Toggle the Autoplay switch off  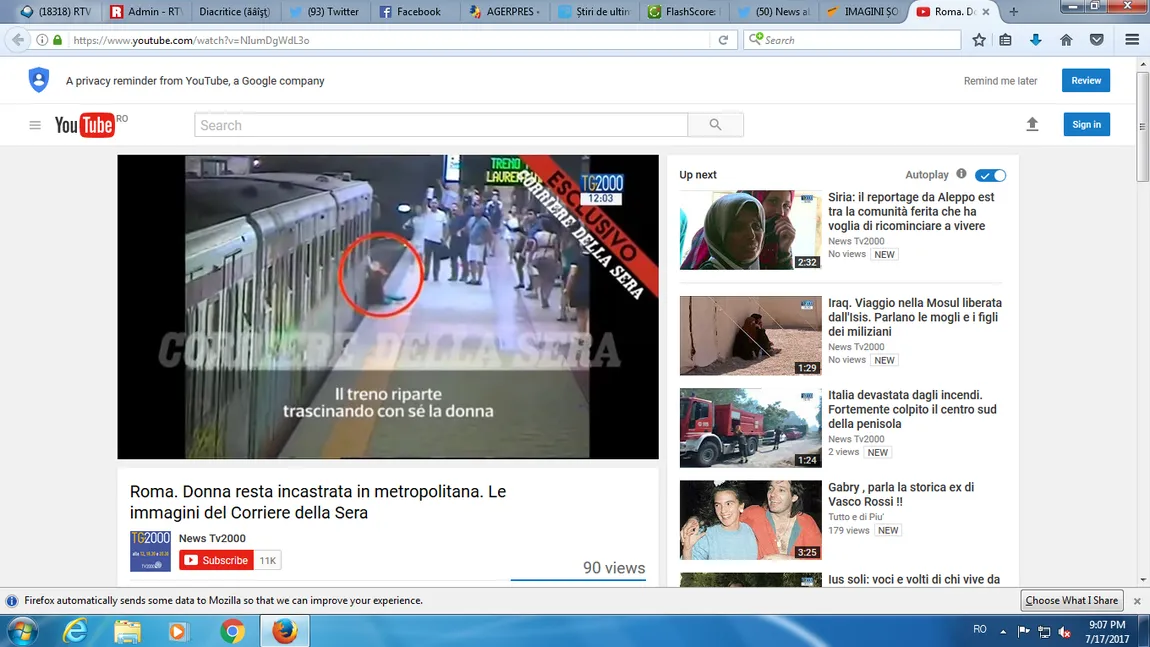tap(990, 175)
